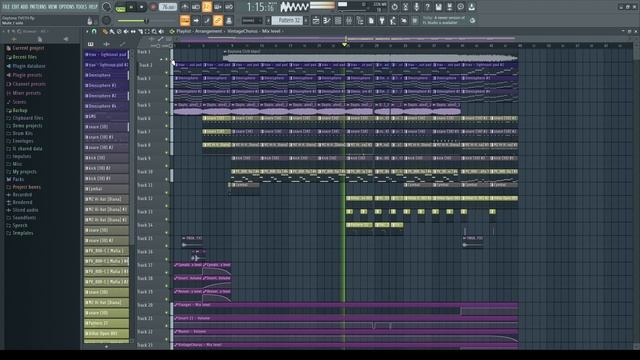Switch the pattern/song mode button
Viewport: 640px width, 360px height.
121,7
